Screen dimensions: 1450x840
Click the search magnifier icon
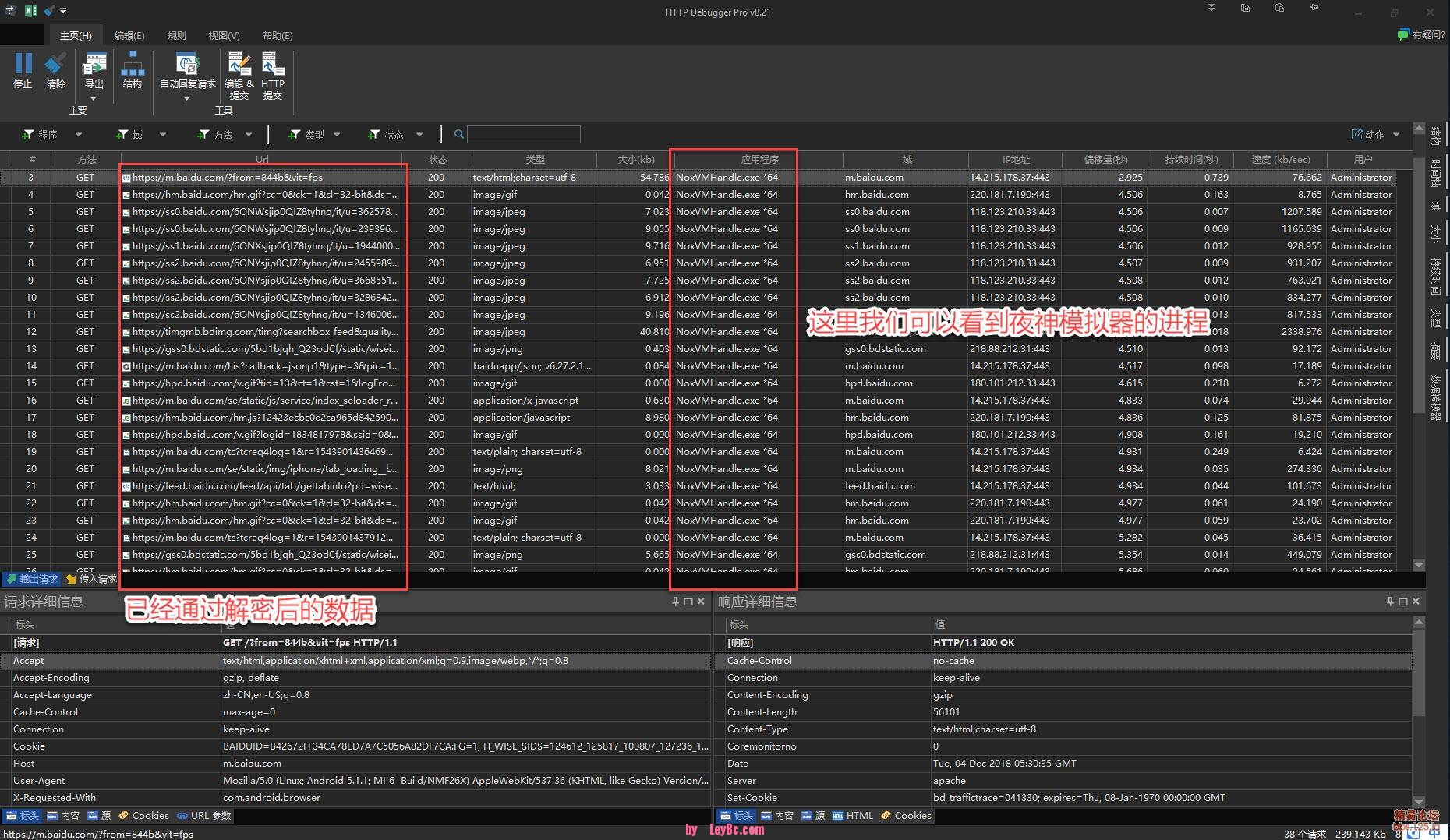point(459,134)
